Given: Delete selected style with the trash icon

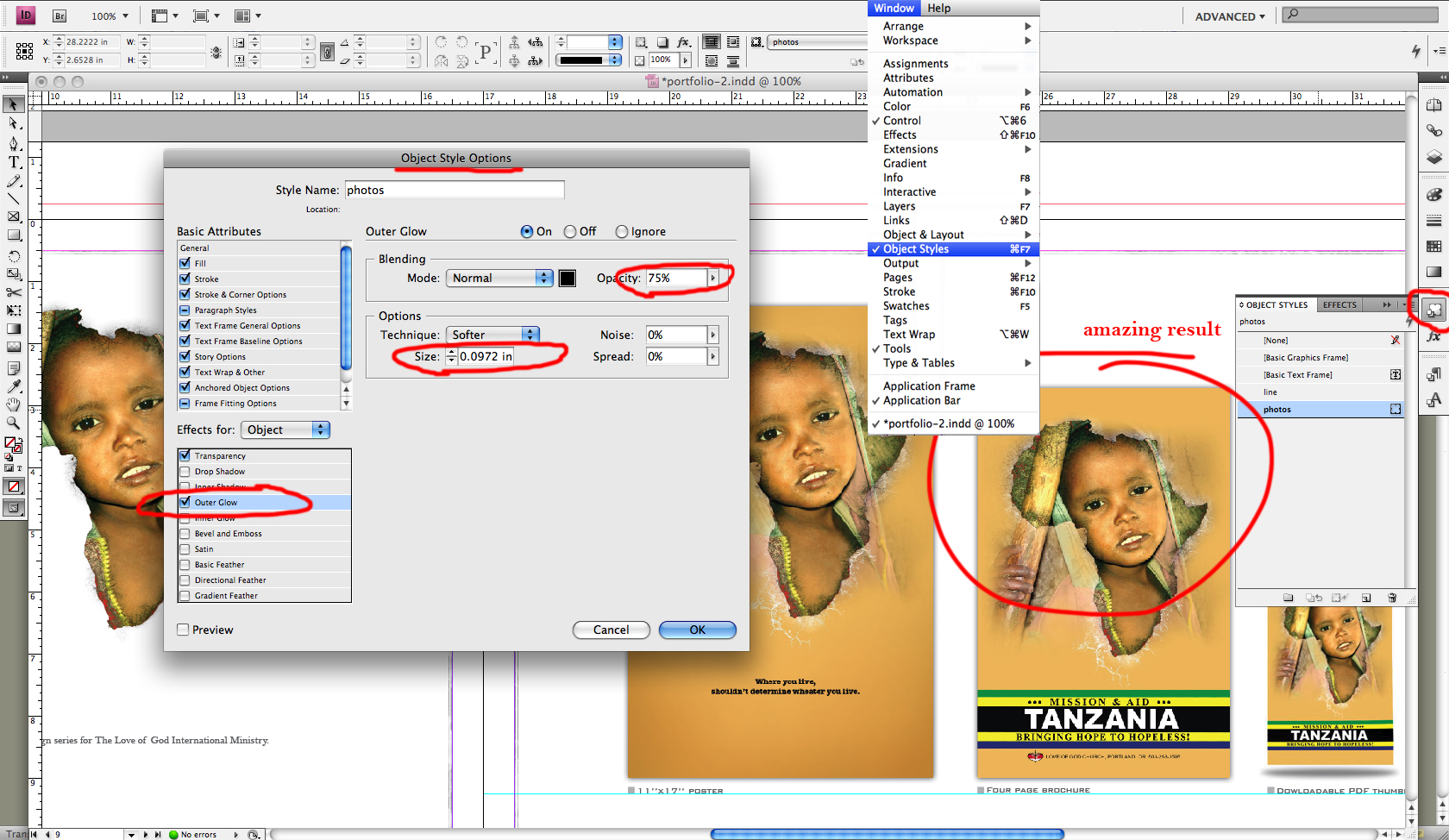Looking at the screenshot, I should (x=1391, y=598).
